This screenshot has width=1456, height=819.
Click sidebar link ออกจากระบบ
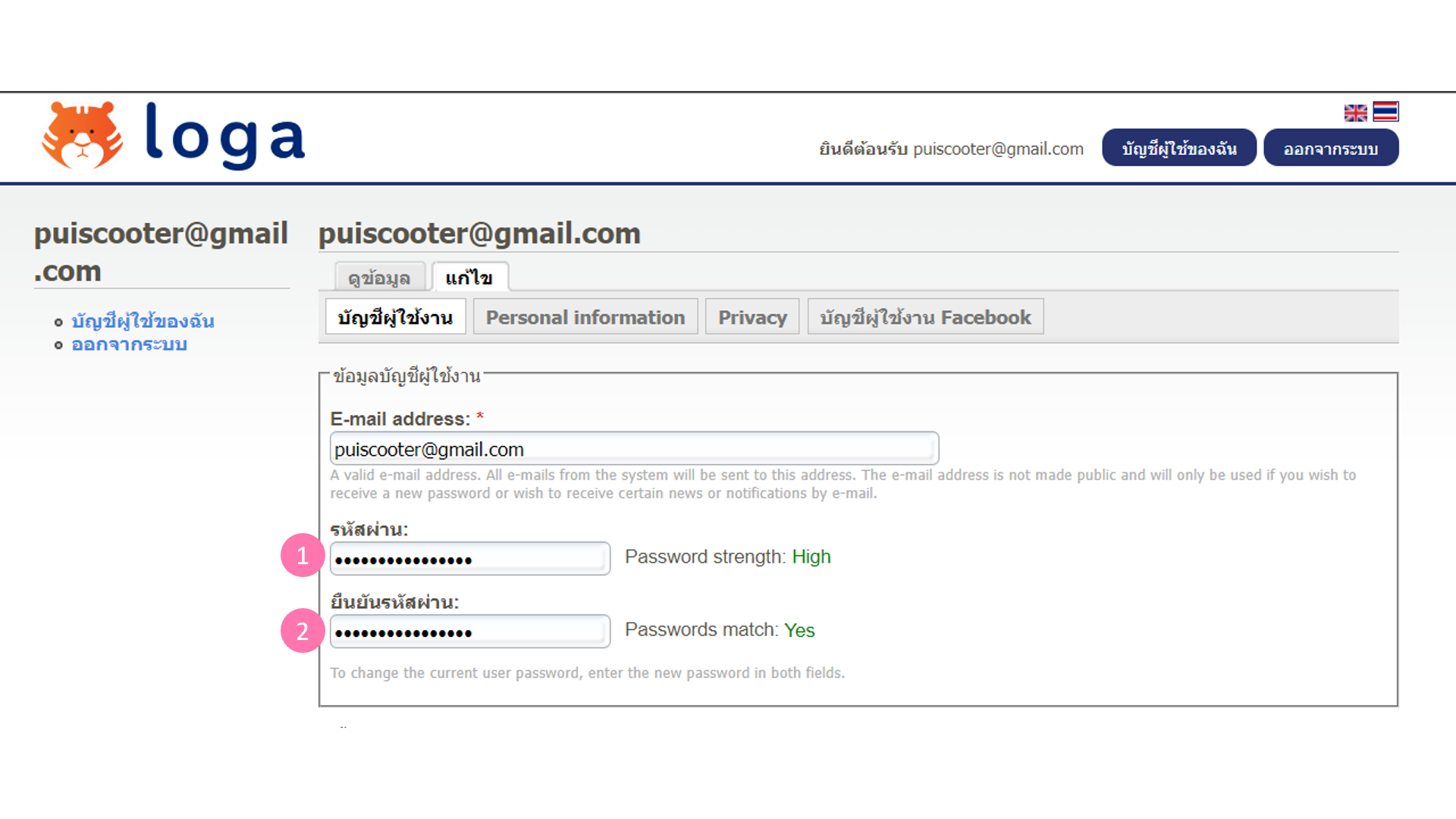pyautogui.click(x=129, y=345)
